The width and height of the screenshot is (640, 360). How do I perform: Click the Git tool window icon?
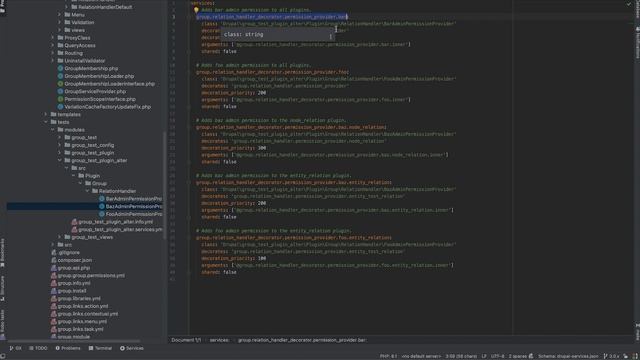11,348
